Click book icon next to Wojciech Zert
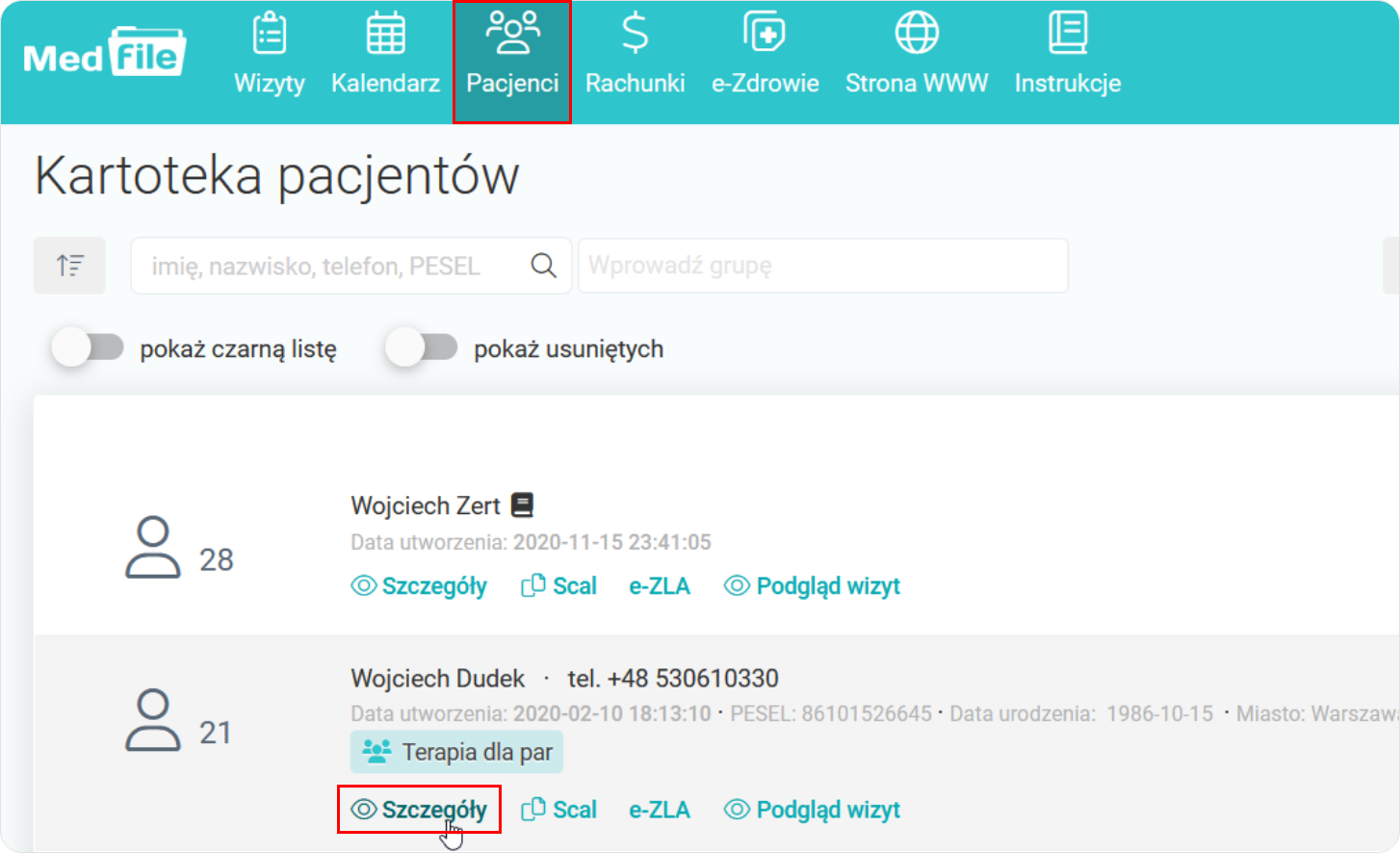The width and height of the screenshot is (1400, 853). [522, 504]
